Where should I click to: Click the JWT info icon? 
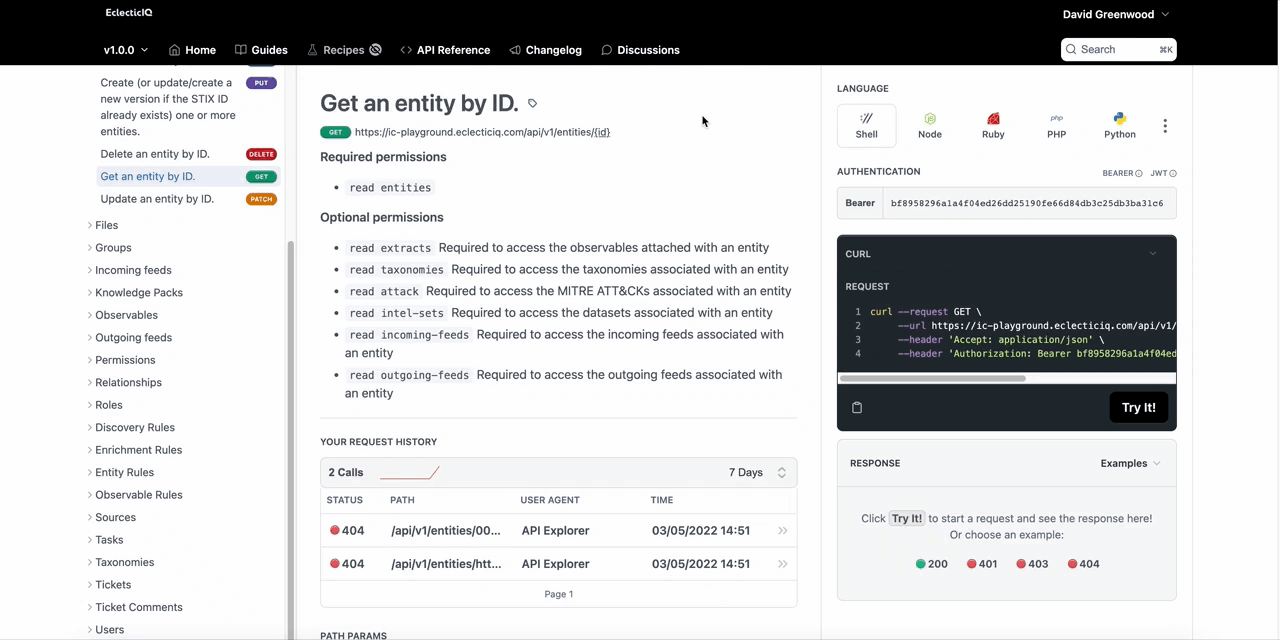point(1173,173)
